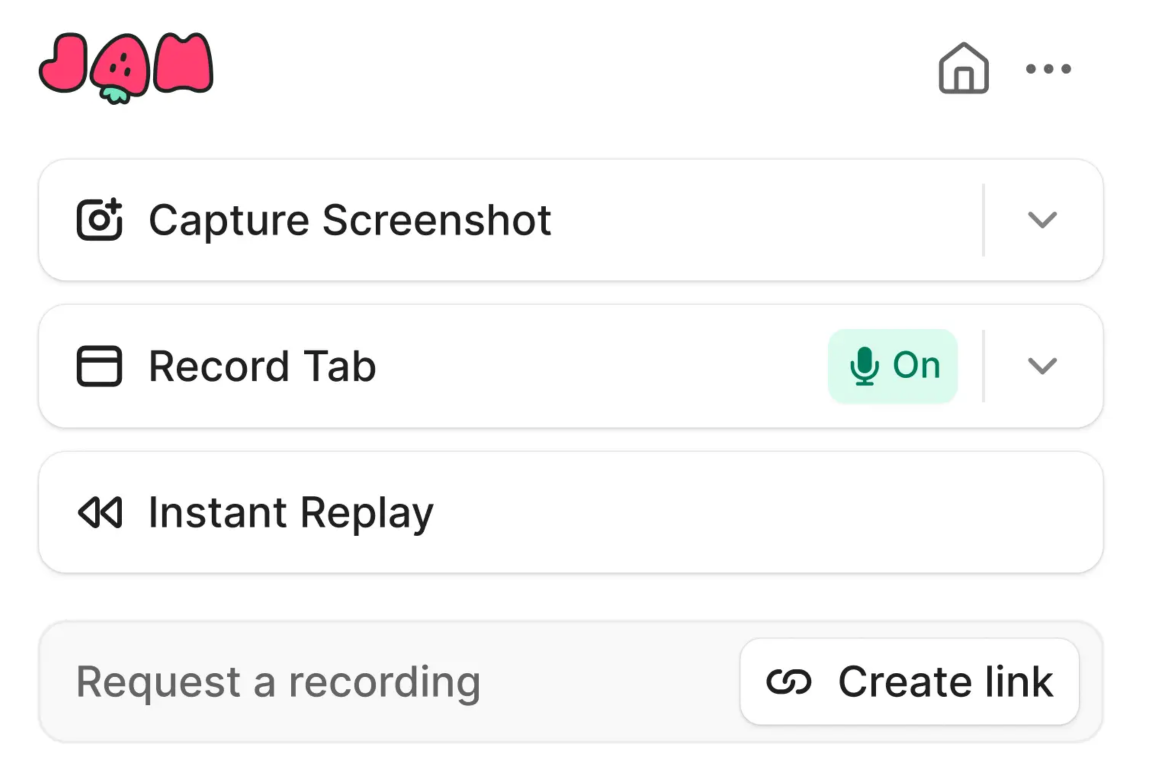
Task: Start Capture Screenshot
Action: click(510, 220)
